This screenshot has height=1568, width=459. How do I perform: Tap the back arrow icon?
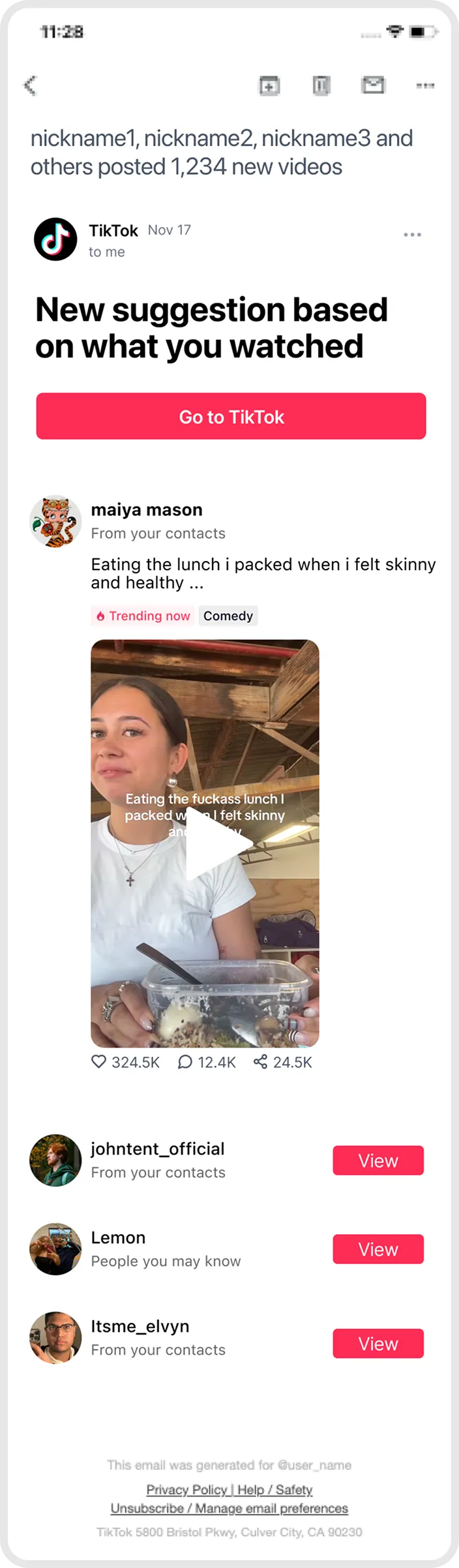coord(31,85)
